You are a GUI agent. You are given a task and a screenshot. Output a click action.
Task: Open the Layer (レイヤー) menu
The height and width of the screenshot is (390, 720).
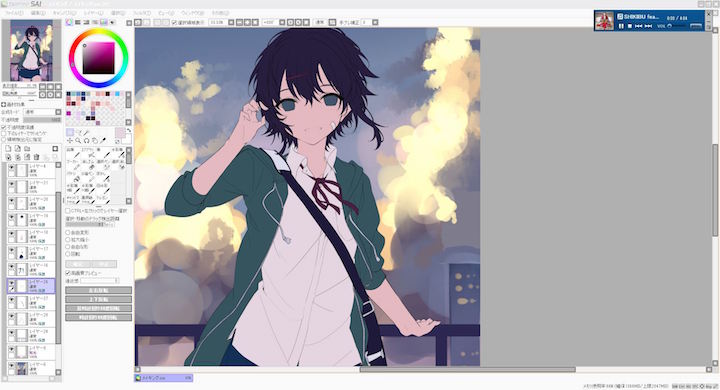[x=93, y=13]
